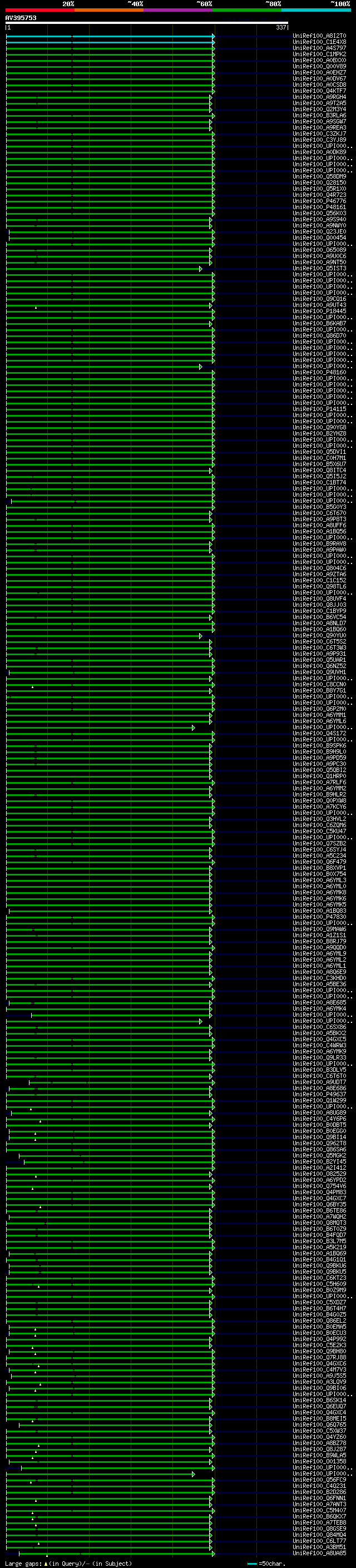
Task: Select the hit label UniRef100_C1BYP9
Action: coord(319,611)
